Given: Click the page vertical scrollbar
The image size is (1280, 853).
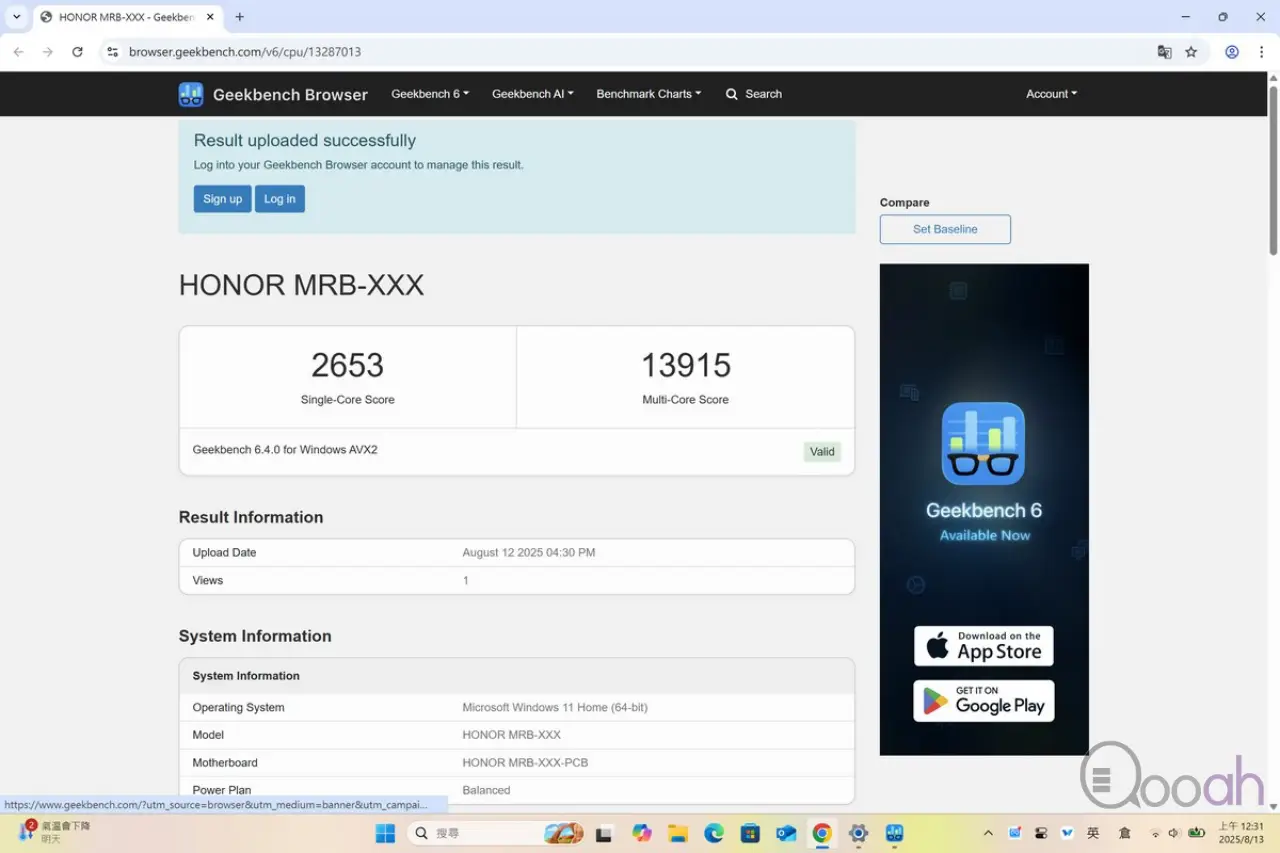Looking at the screenshot, I should tap(1273, 170).
